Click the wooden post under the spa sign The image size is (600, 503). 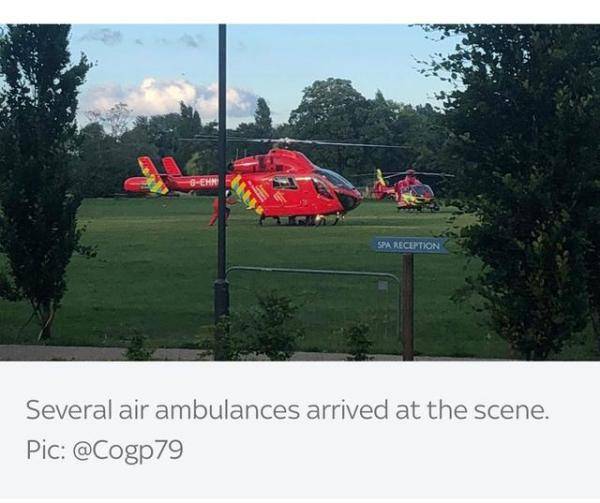tap(408, 307)
